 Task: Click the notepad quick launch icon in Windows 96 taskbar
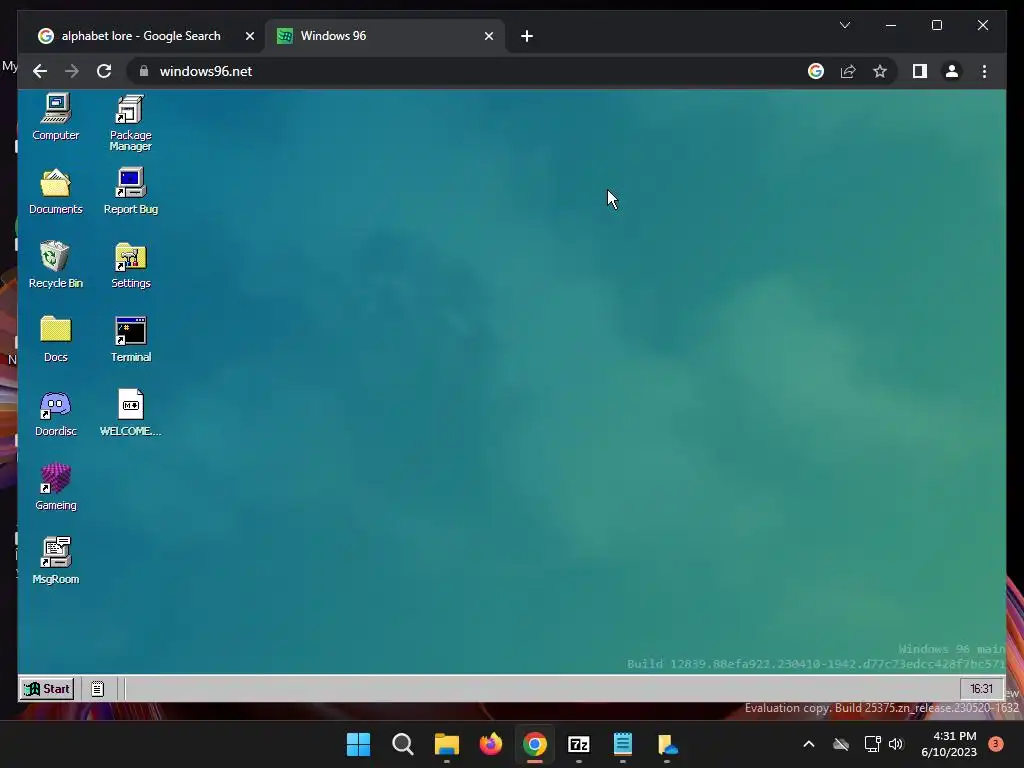coord(97,689)
